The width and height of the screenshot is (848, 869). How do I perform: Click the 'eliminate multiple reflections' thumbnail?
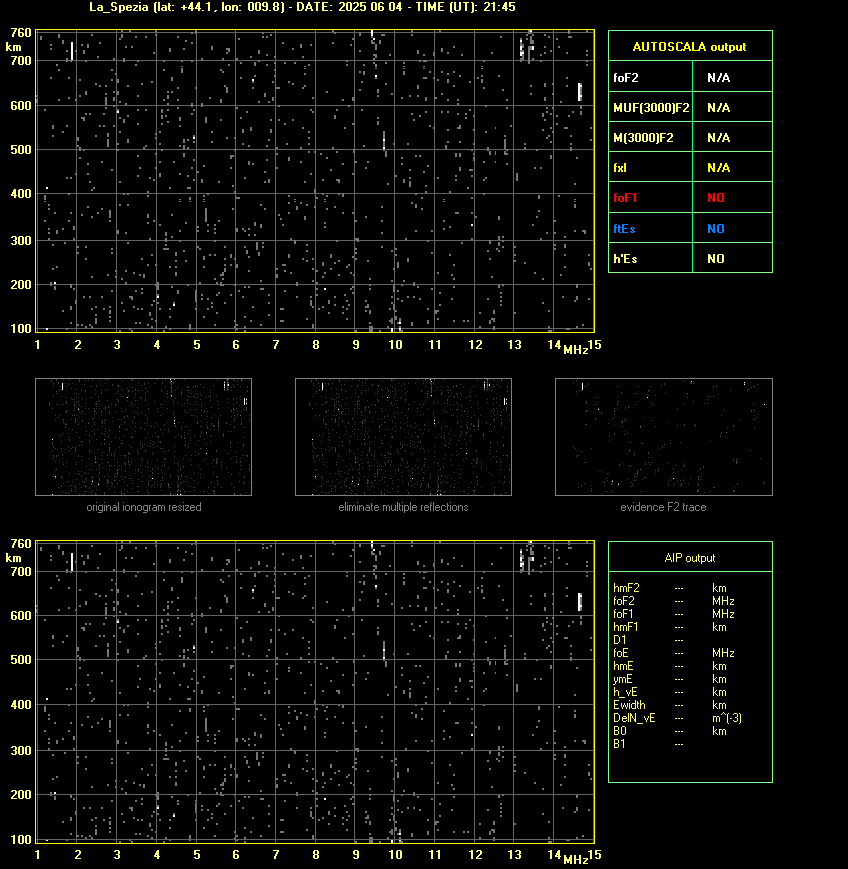tap(403, 437)
